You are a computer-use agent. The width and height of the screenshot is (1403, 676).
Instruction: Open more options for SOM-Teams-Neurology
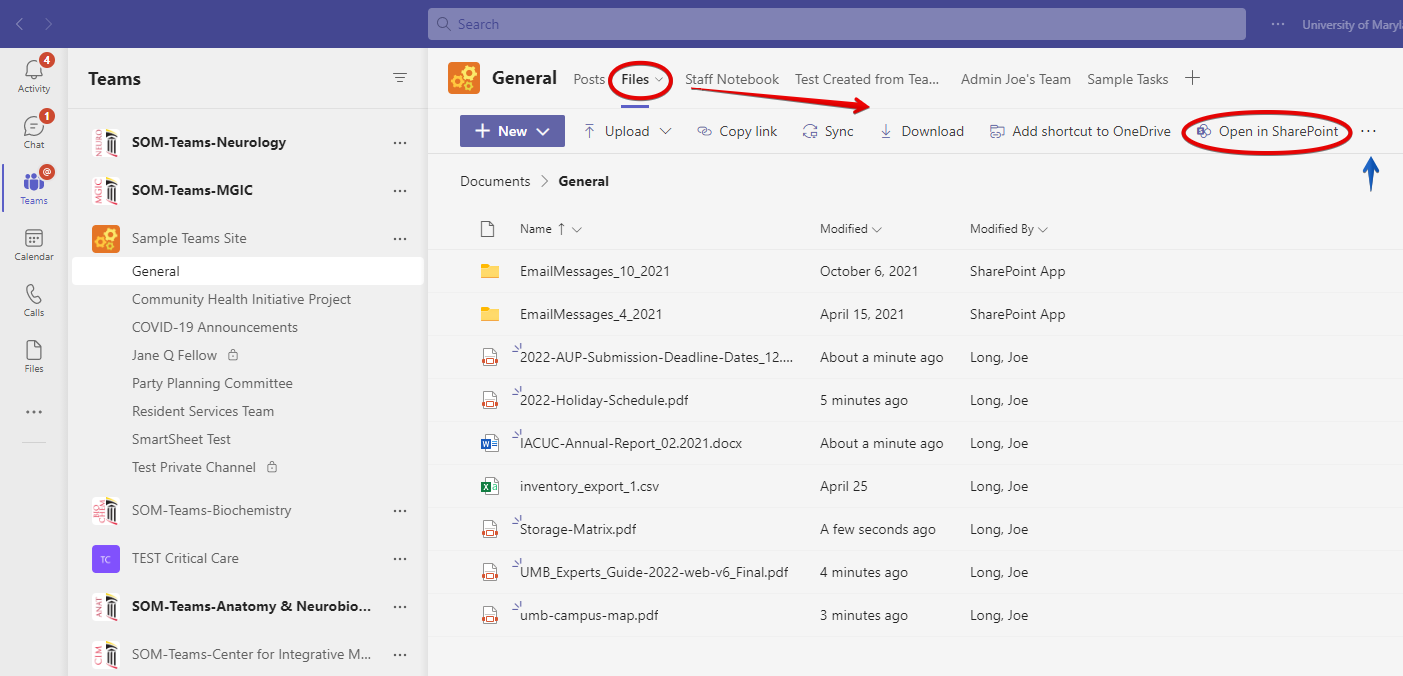(x=400, y=143)
